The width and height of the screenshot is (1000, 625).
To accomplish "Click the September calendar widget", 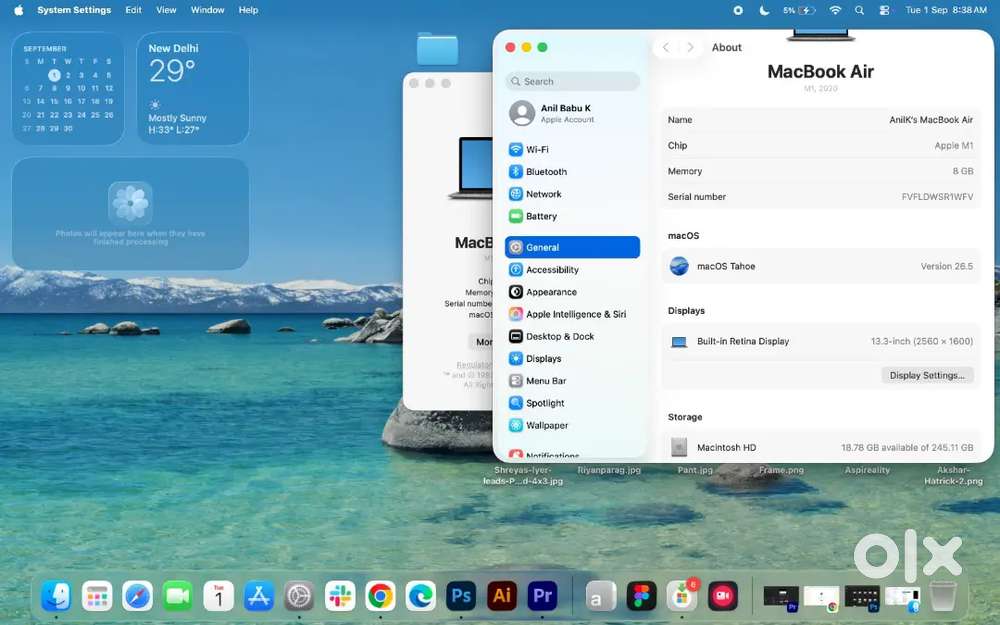I will [x=68, y=88].
